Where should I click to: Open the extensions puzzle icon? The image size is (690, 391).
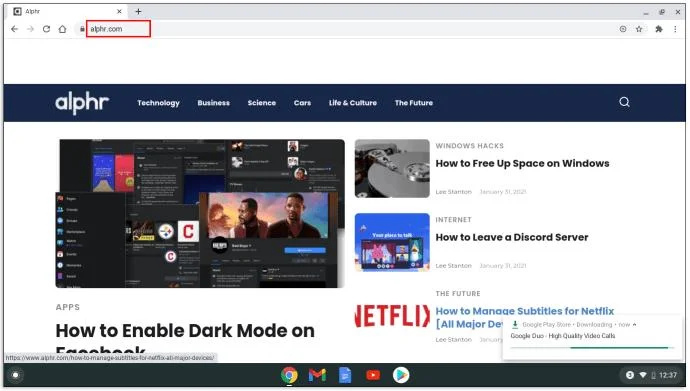[659, 29]
